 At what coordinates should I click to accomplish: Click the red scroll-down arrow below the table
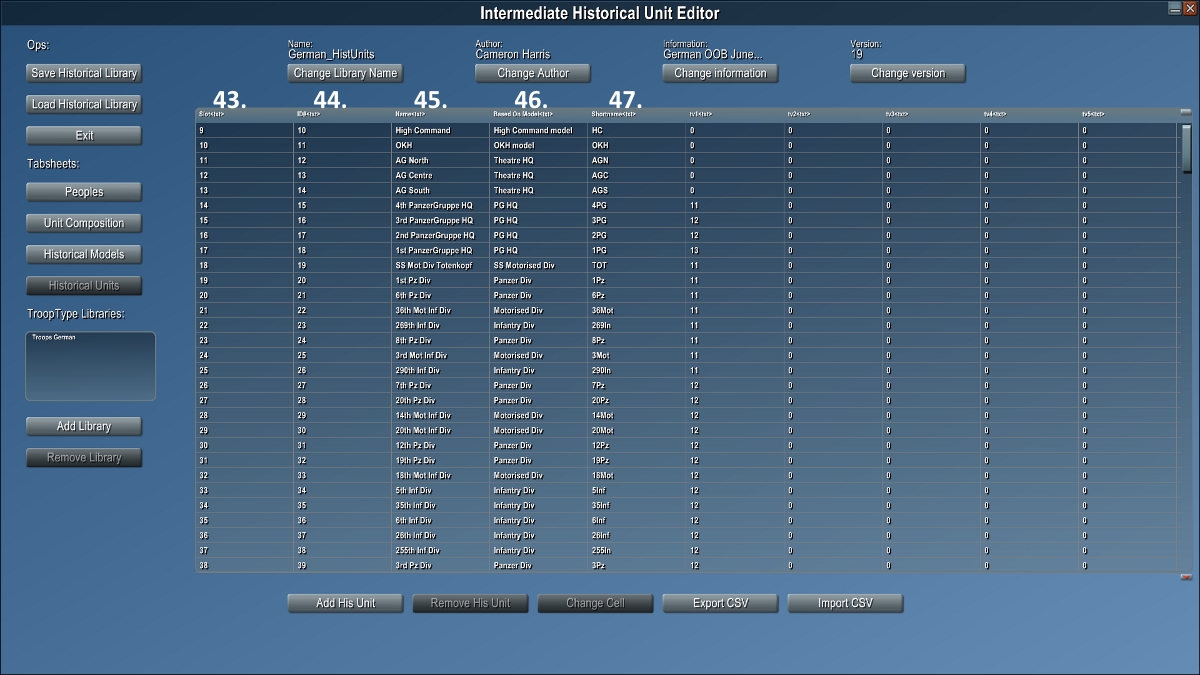[1186, 577]
